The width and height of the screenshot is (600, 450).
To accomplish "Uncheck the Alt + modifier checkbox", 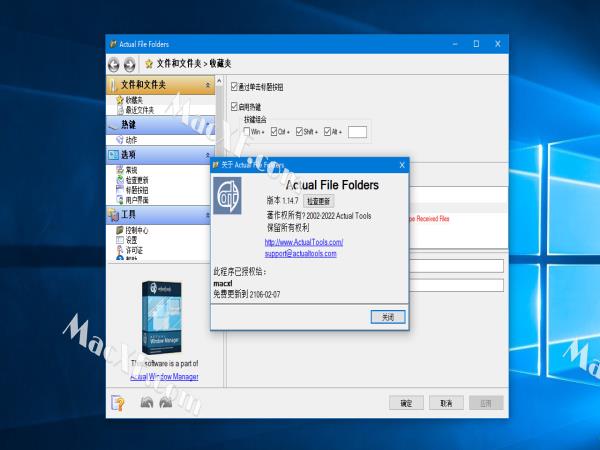I will 328,131.
